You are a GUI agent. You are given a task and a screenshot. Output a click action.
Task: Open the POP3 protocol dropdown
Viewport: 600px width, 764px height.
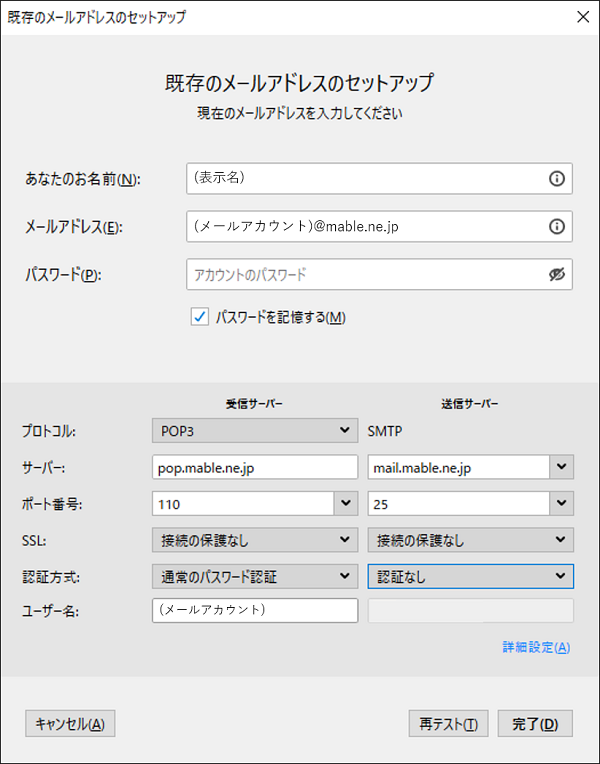point(255,431)
